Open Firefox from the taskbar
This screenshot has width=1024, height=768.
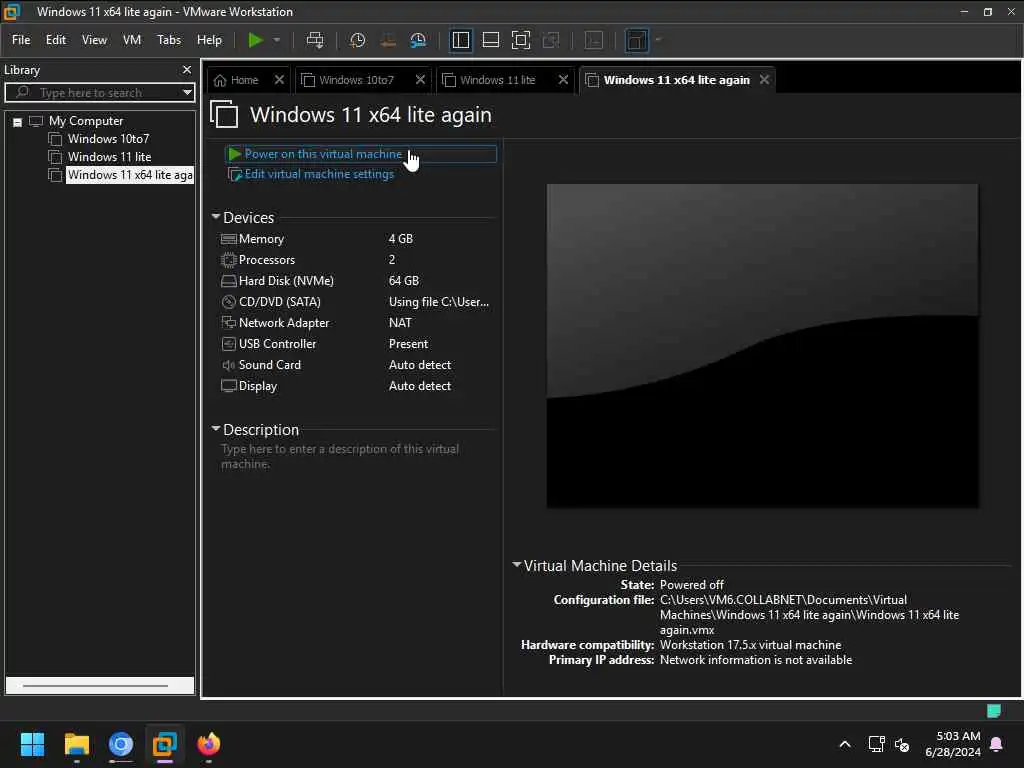coord(209,744)
